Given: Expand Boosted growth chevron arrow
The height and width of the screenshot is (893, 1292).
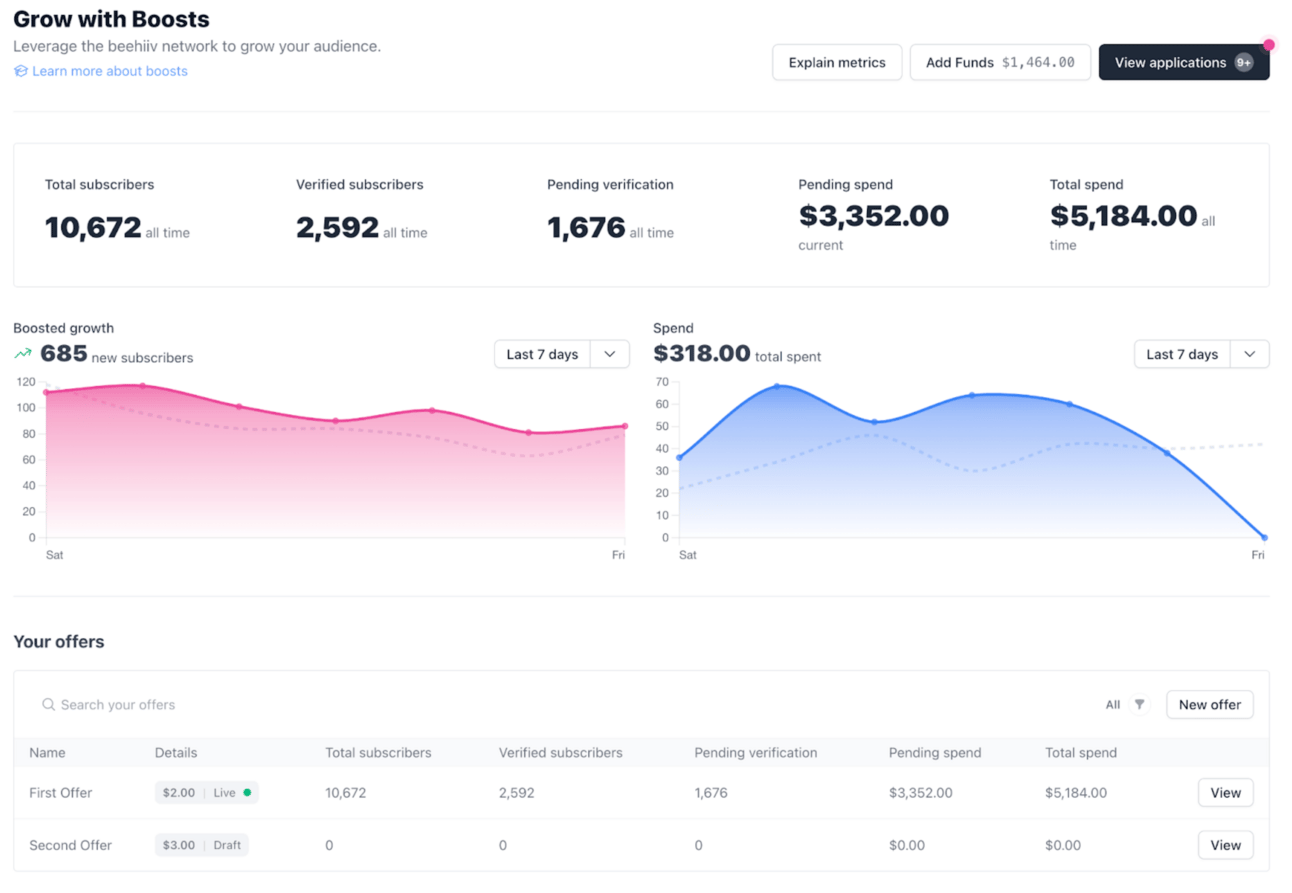Looking at the screenshot, I should (610, 354).
